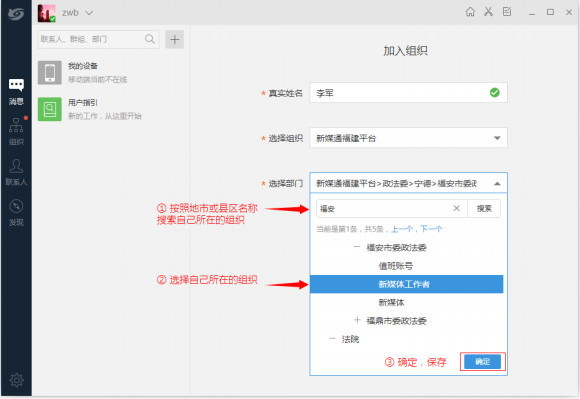Select 新媒体 in the tree
The height and width of the screenshot is (399, 580).
pyautogui.click(x=391, y=302)
